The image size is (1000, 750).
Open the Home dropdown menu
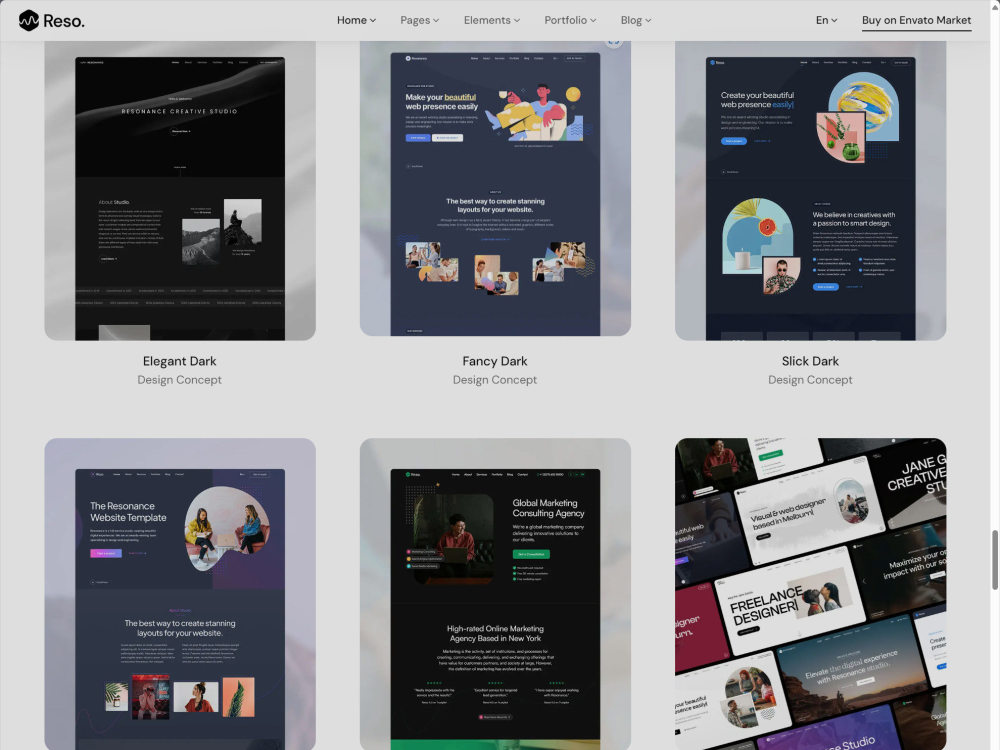point(357,20)
